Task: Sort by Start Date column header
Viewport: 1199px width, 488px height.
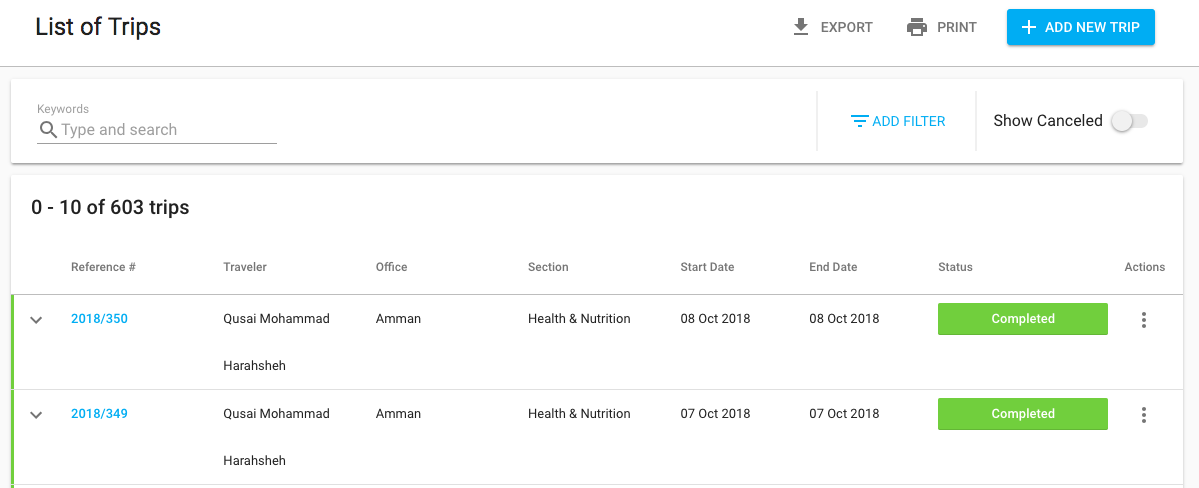Action: tap(707, 267)
